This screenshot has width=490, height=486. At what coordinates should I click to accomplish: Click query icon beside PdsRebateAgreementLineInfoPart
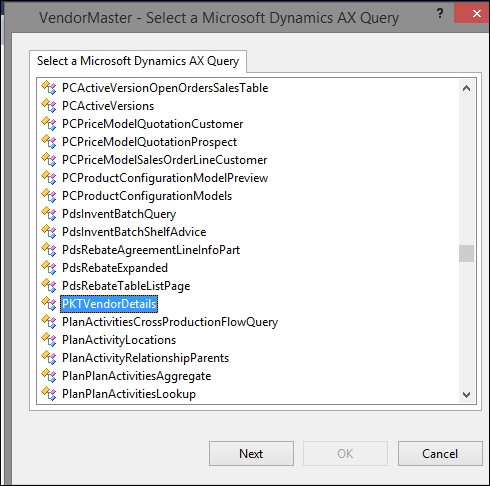pyautogui.click(x=49, y=250)
